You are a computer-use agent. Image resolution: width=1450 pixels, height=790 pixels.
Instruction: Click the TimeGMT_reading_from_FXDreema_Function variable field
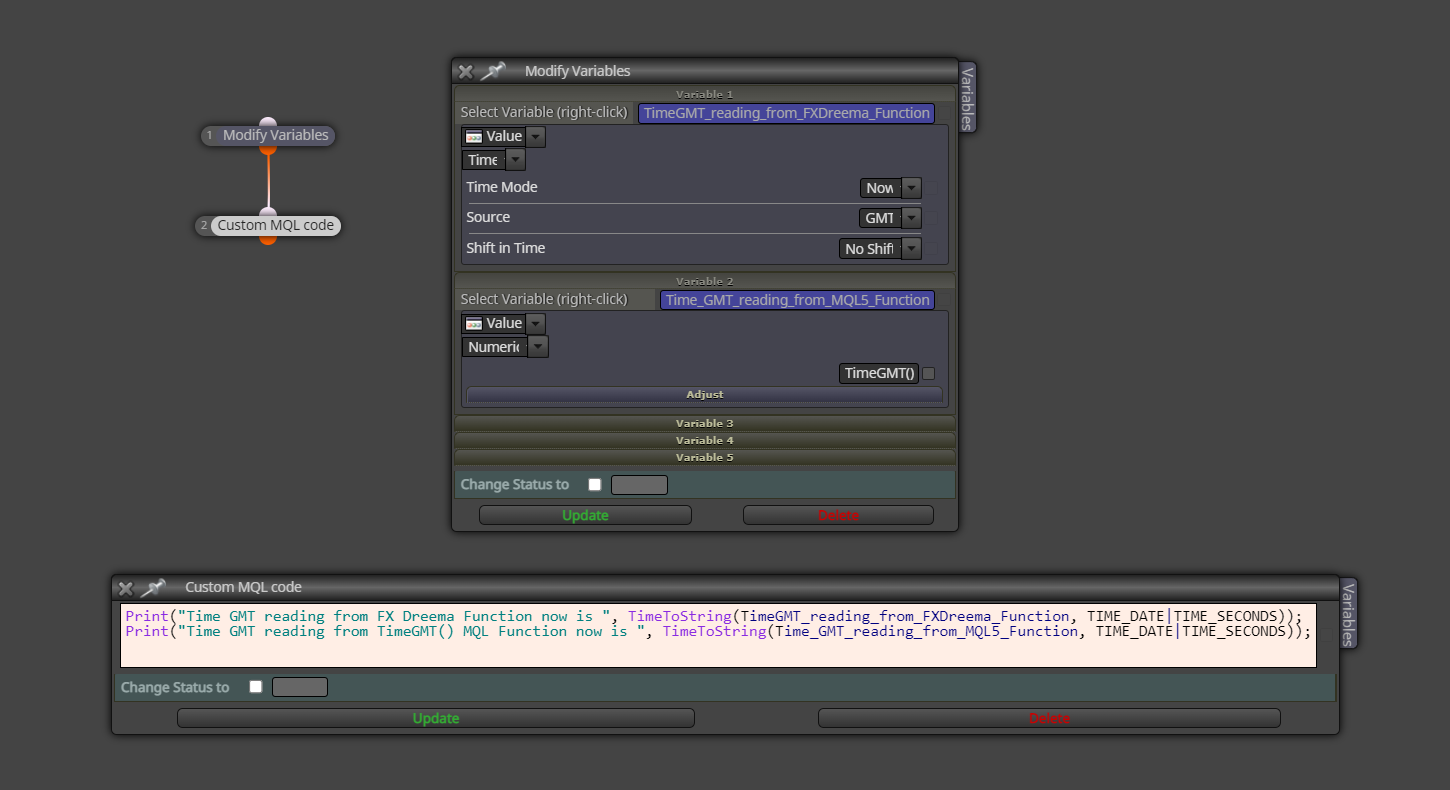pos(786,113)
